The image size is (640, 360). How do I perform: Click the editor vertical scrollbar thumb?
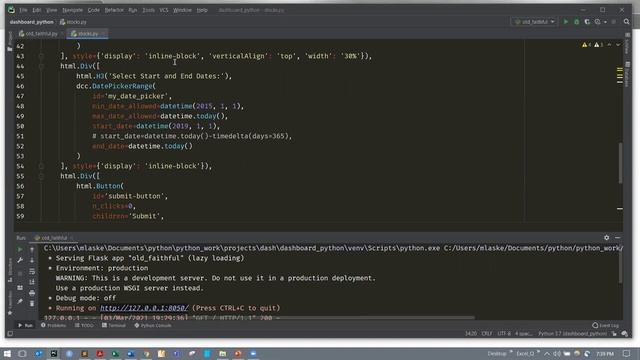click(621, 163)
